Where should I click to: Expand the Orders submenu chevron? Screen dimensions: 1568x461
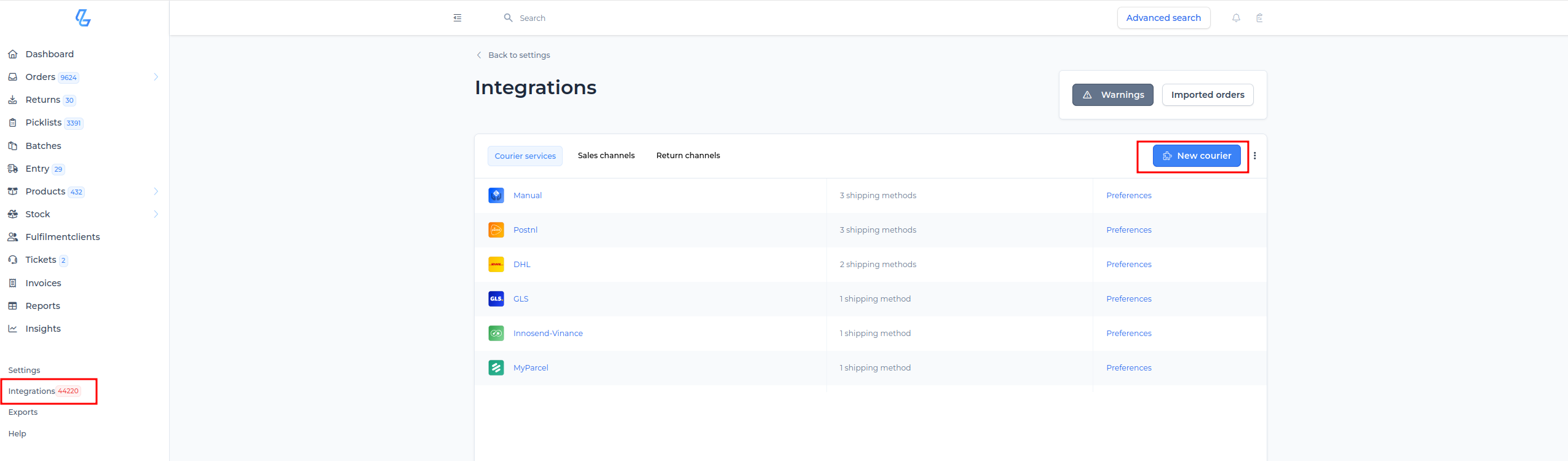point(156,77)
